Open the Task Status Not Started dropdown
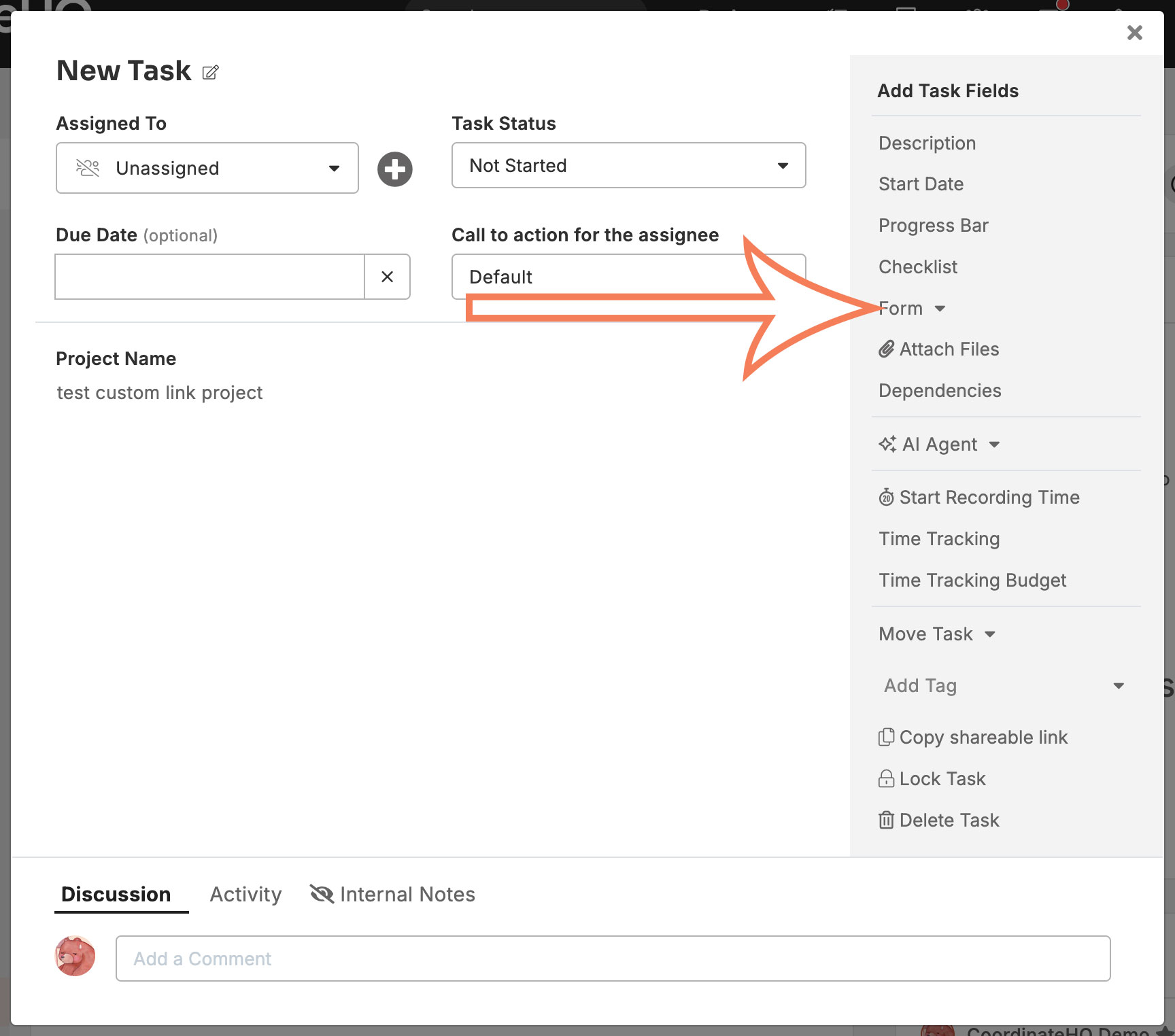Image resolution: width=1175 pixels, height=1036 pixels. [629, 165]
